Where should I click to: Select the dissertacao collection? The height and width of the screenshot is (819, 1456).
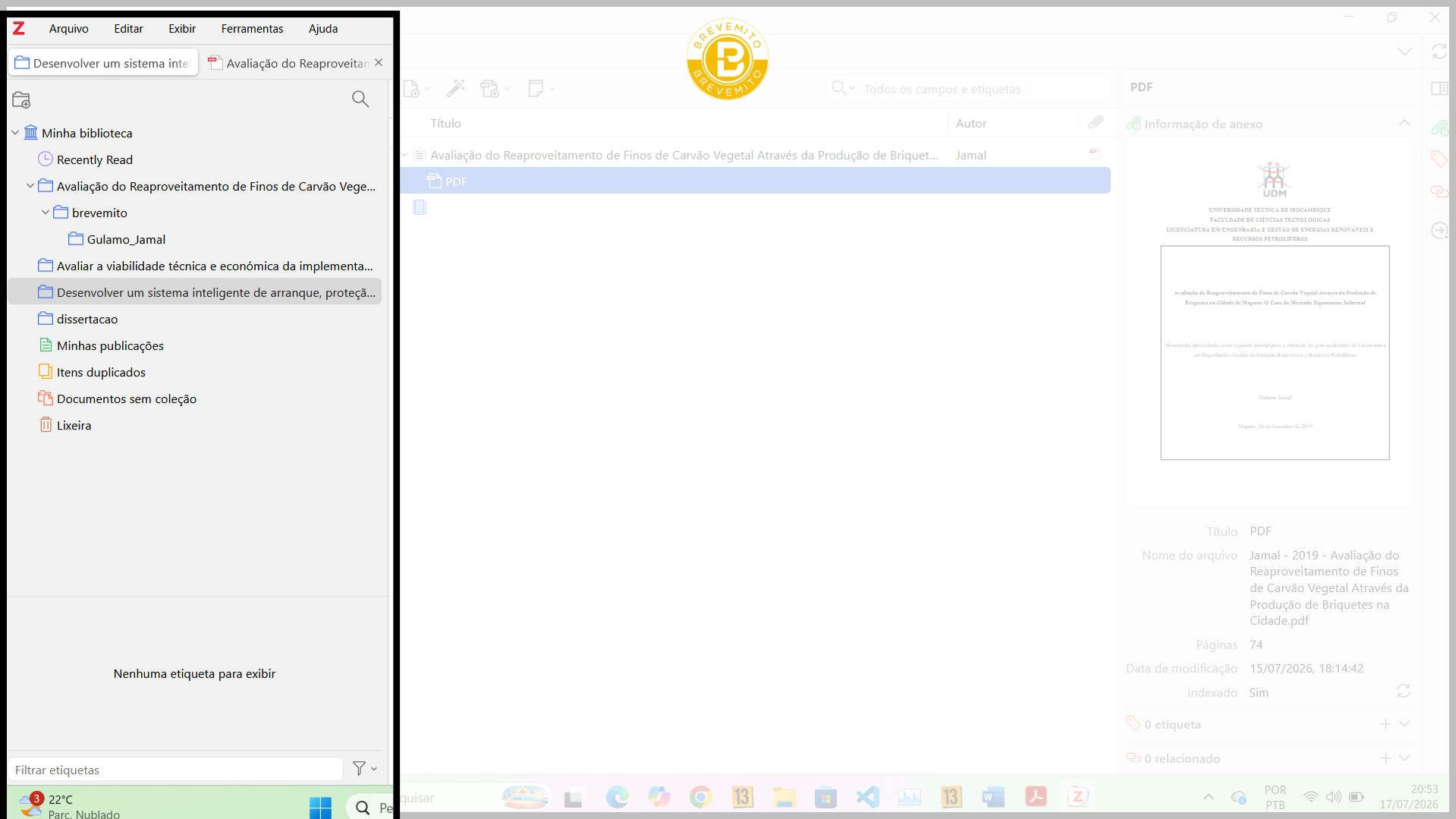(x=86, y=319)
